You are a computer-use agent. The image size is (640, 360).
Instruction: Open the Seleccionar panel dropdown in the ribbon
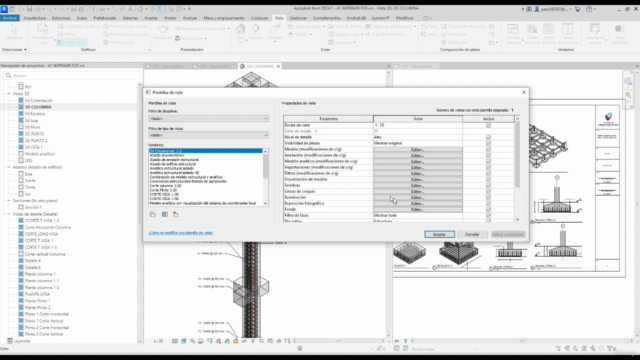click(x=14, y=49)
